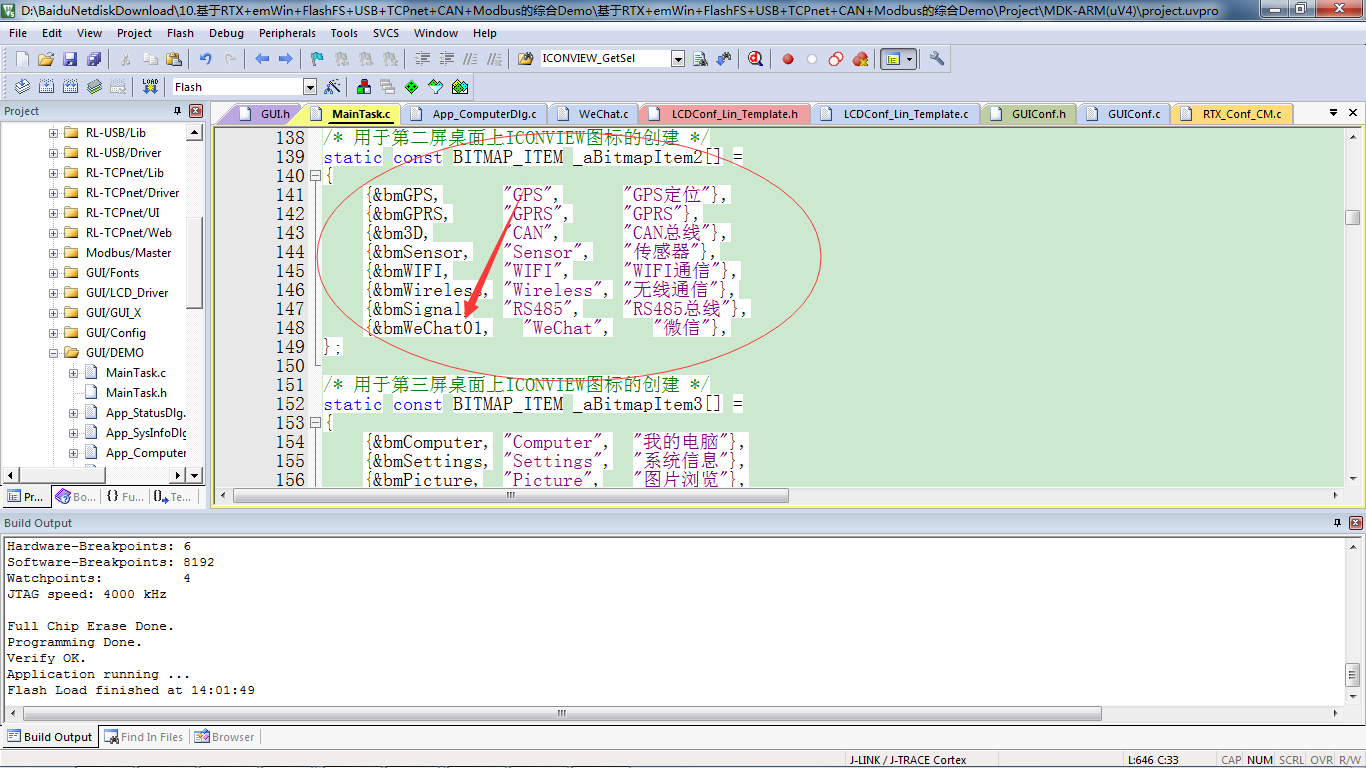Close the Build Output panel

pyautogui.click(x=1354, y=523)
